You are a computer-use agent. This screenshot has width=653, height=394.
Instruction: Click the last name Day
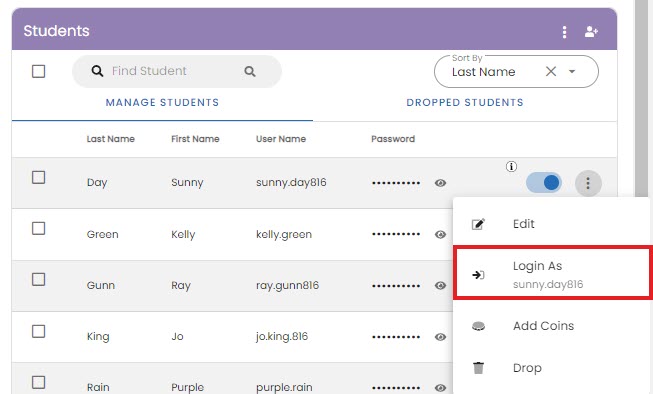[97, 183]
